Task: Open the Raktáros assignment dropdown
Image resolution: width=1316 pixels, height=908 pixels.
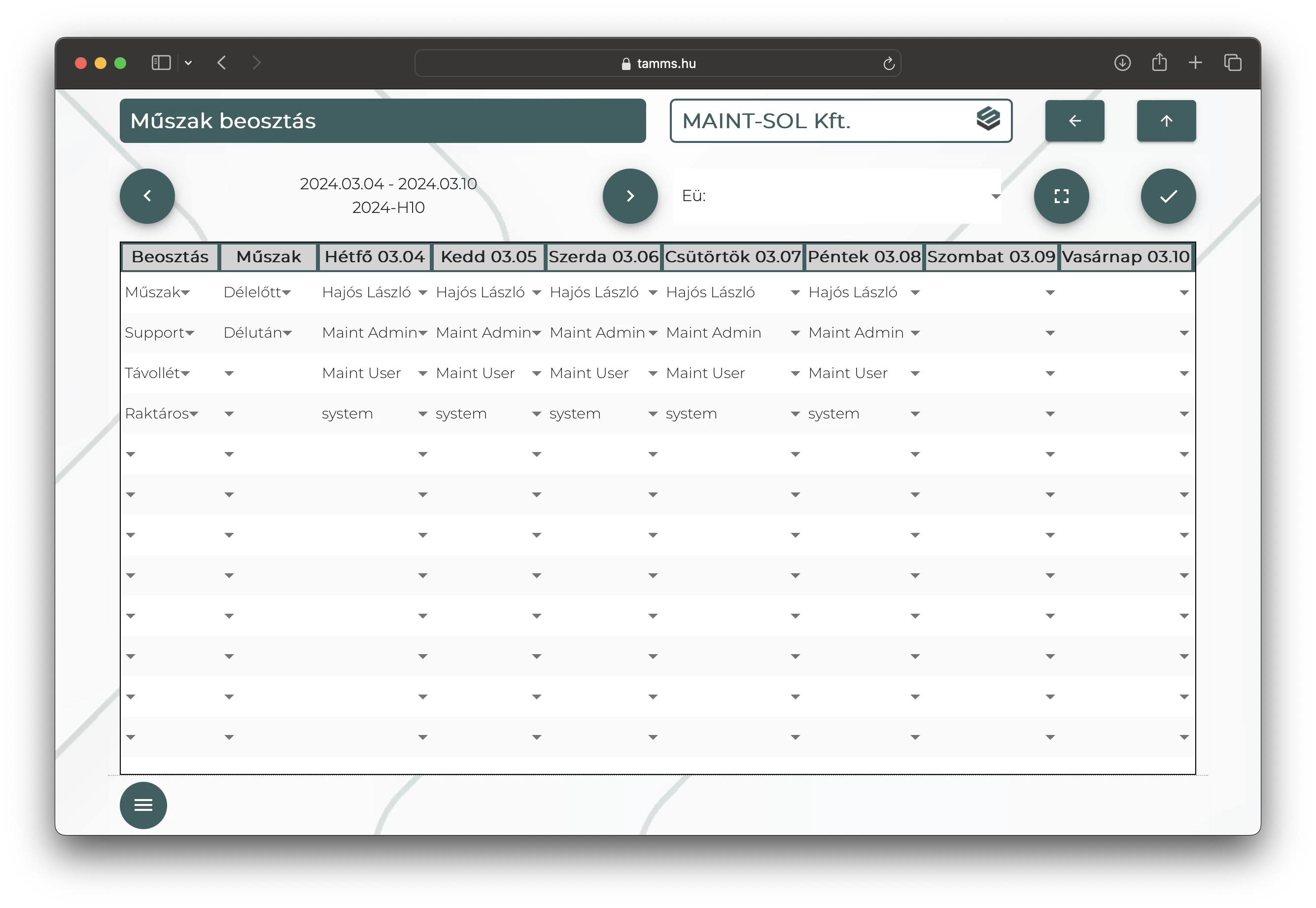Action: click(x=162, y=414)
